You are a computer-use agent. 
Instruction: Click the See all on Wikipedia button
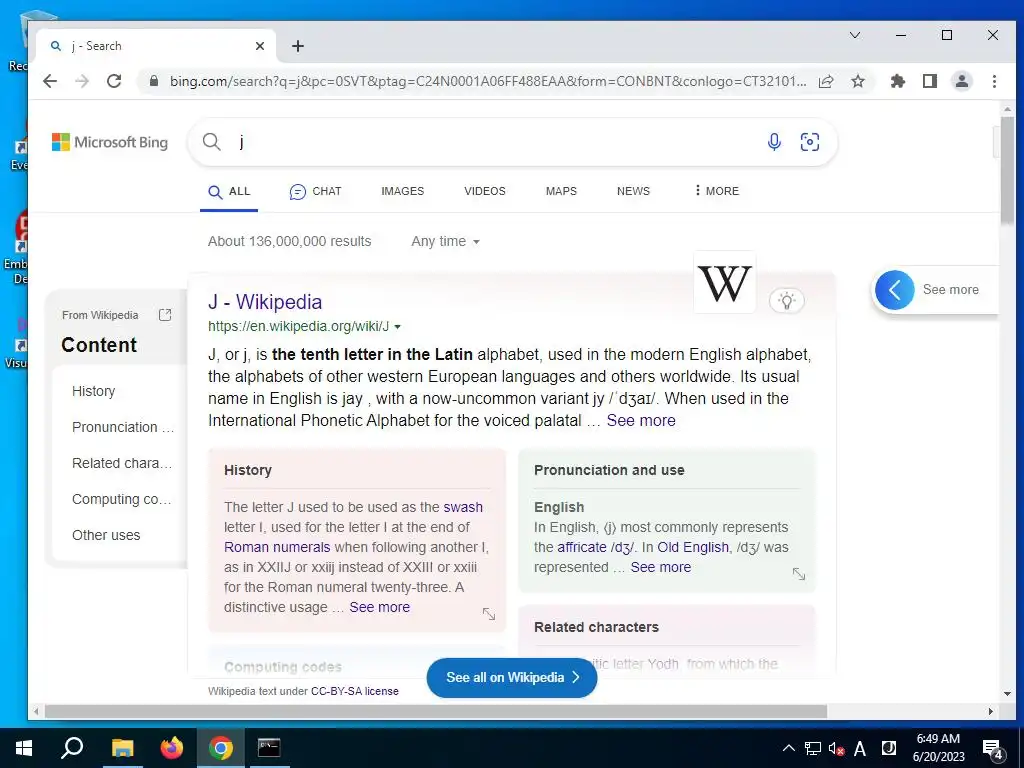(511, 677)
